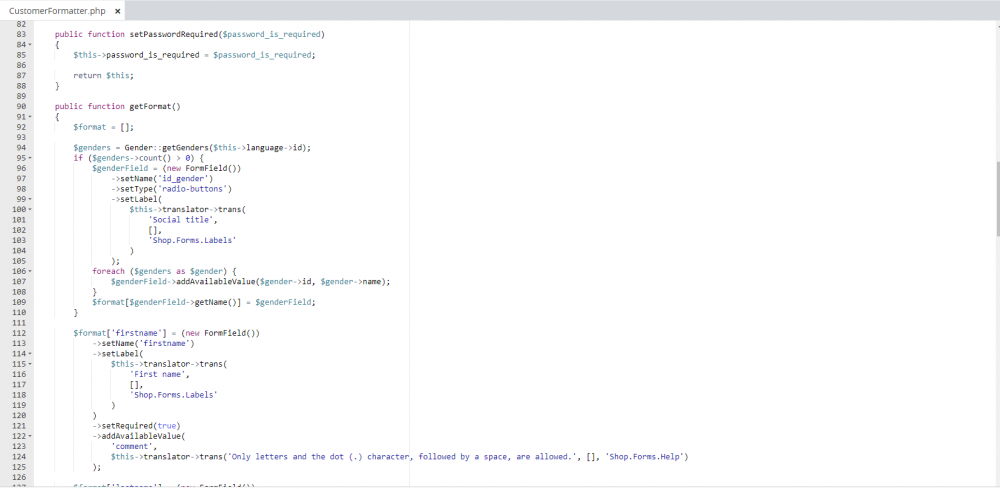Collapse the setLabel fold at line 99
Image resolution: width=1000 pixels, height=489 pixels.
[x=30, y=200]
